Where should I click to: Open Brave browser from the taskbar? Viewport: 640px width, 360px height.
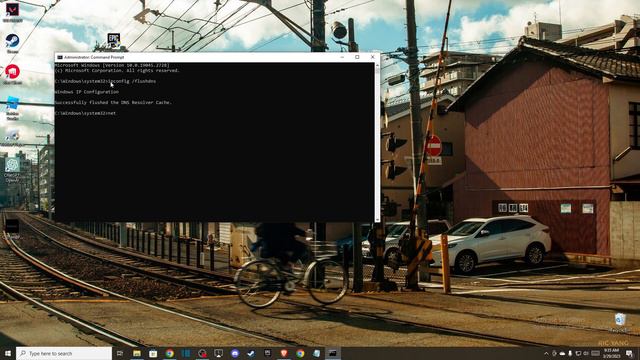coord(284,353)
